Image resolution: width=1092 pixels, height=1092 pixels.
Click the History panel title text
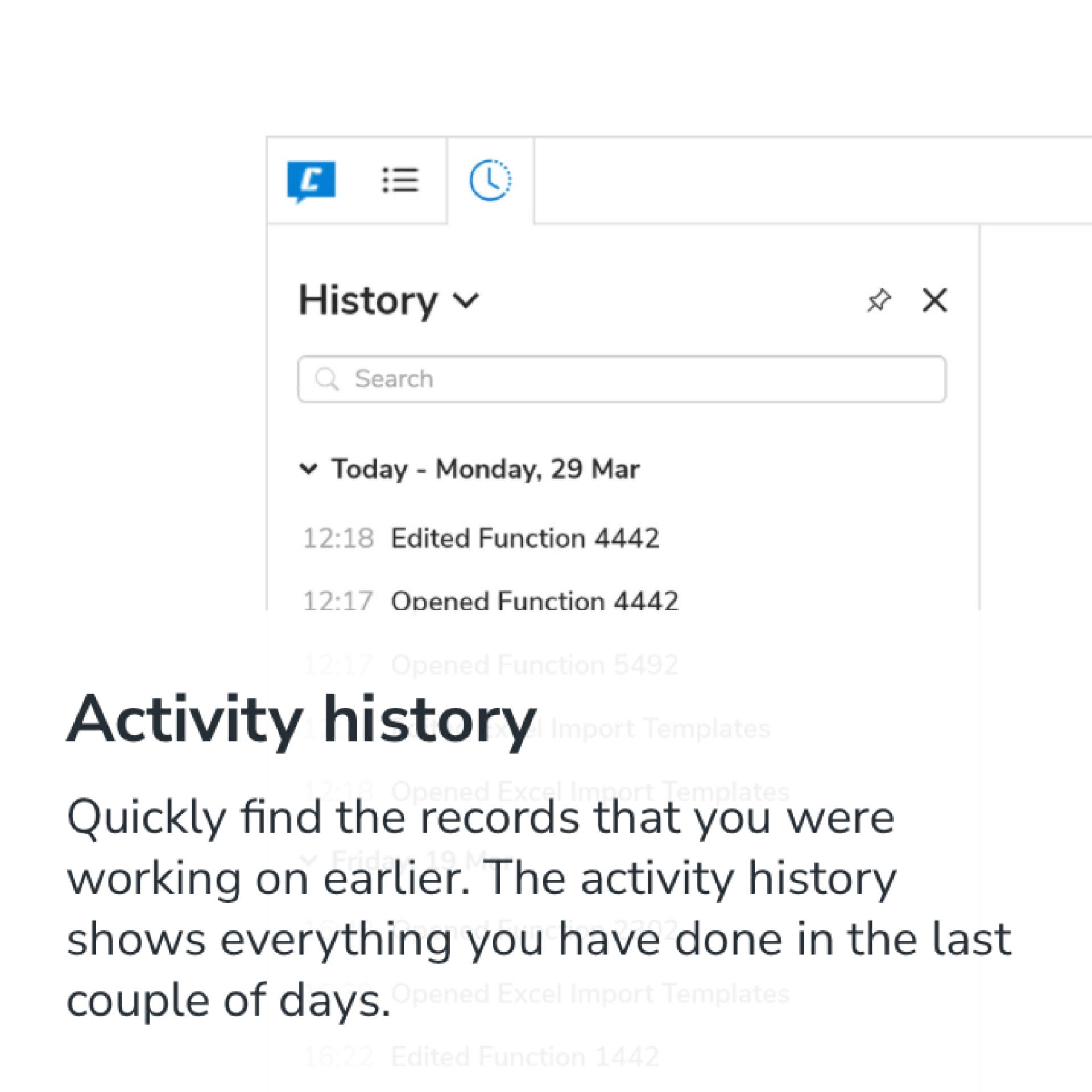[368, 301]
